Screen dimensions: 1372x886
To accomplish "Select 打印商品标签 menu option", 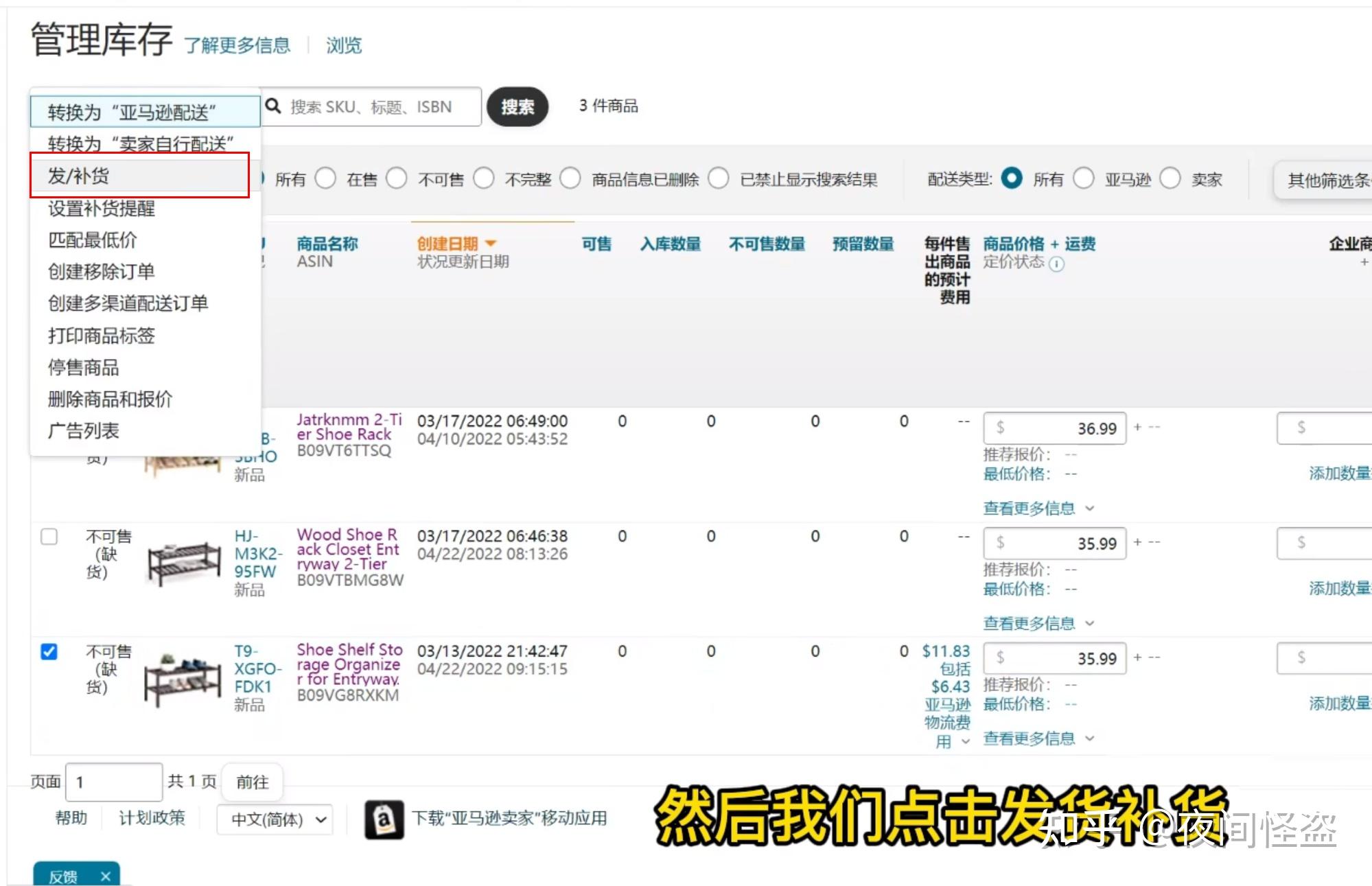I will pyautogui.click(x=145, y=335).
